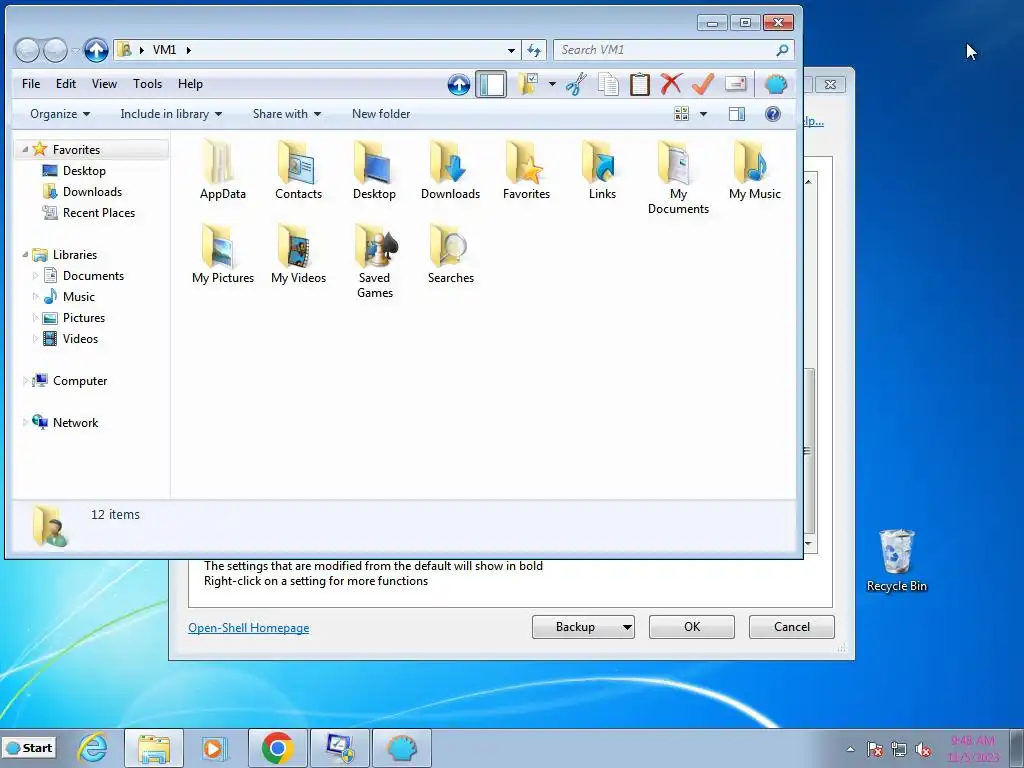
Task: Click OK in the Open-Shell settings window
Action: coord(692,627)
